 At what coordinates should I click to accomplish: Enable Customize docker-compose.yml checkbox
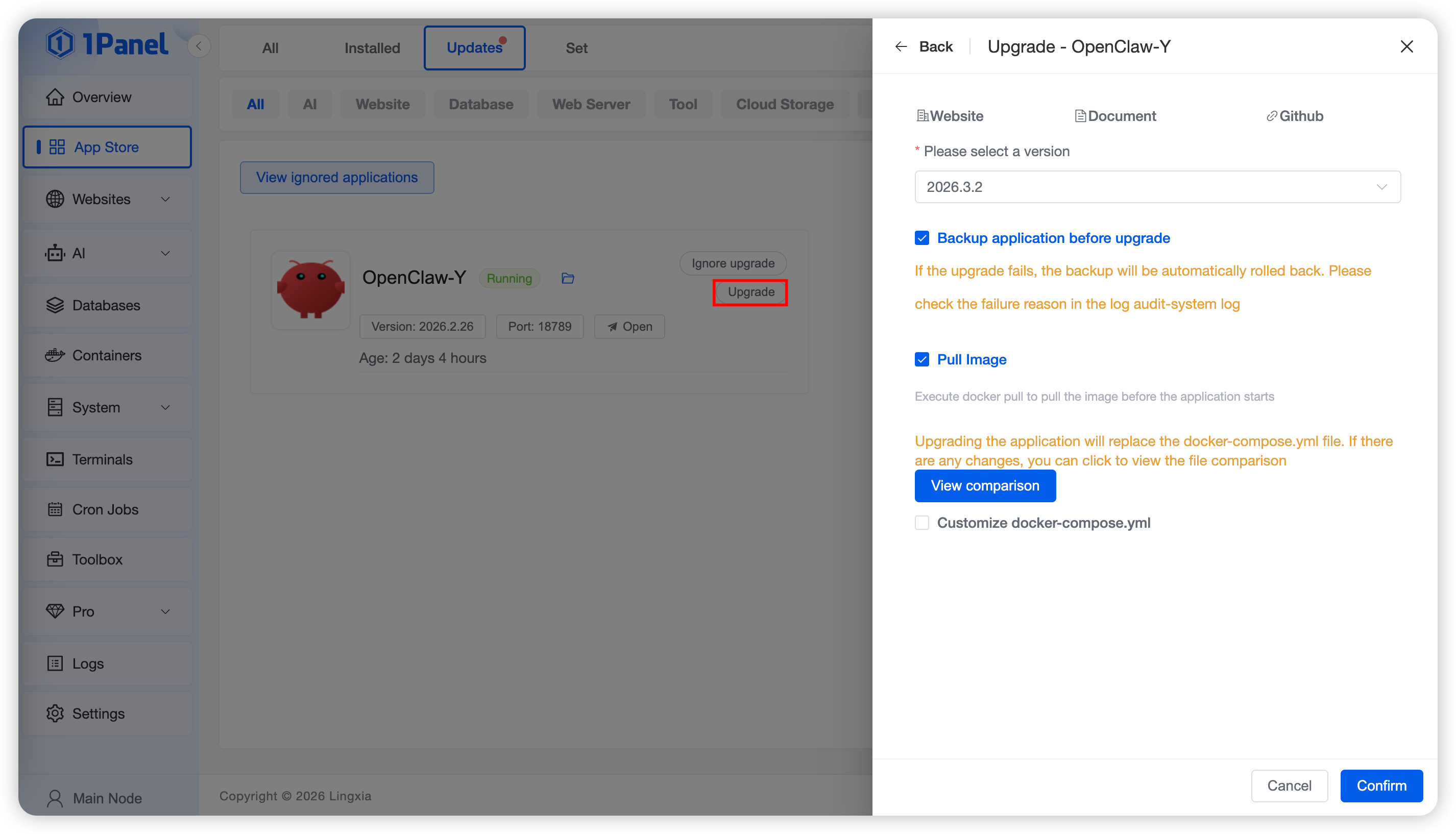pos(921,523)
